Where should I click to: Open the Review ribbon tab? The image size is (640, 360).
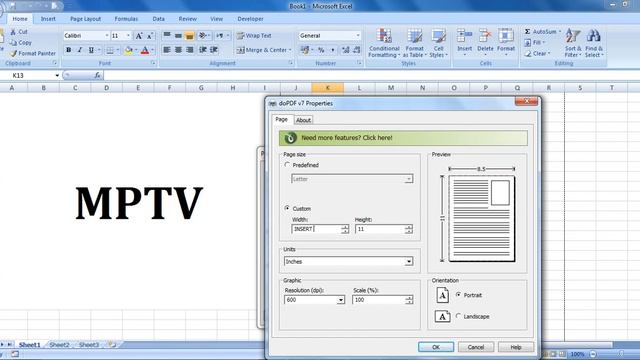coord(187,19)
